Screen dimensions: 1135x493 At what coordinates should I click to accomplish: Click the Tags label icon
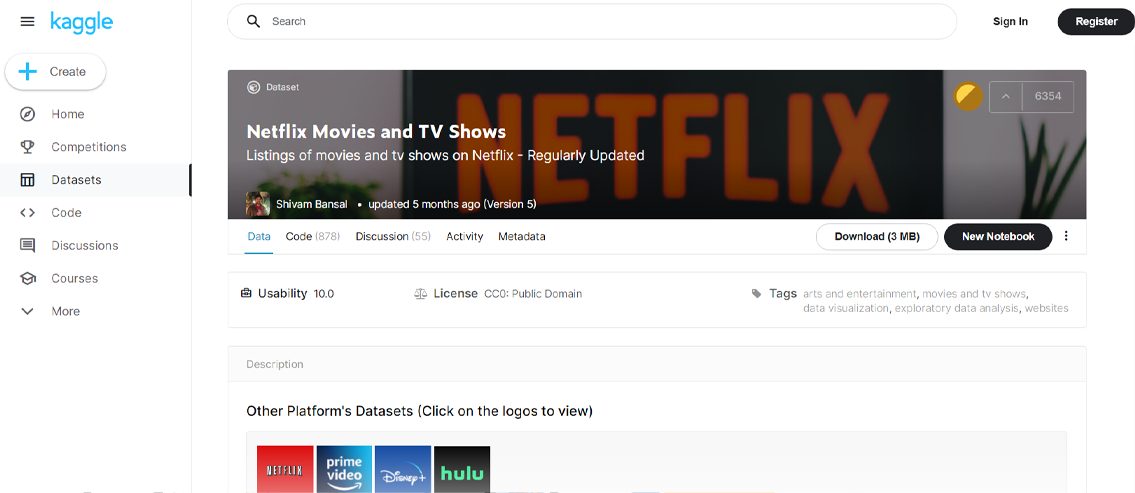(x=756, y=294)
